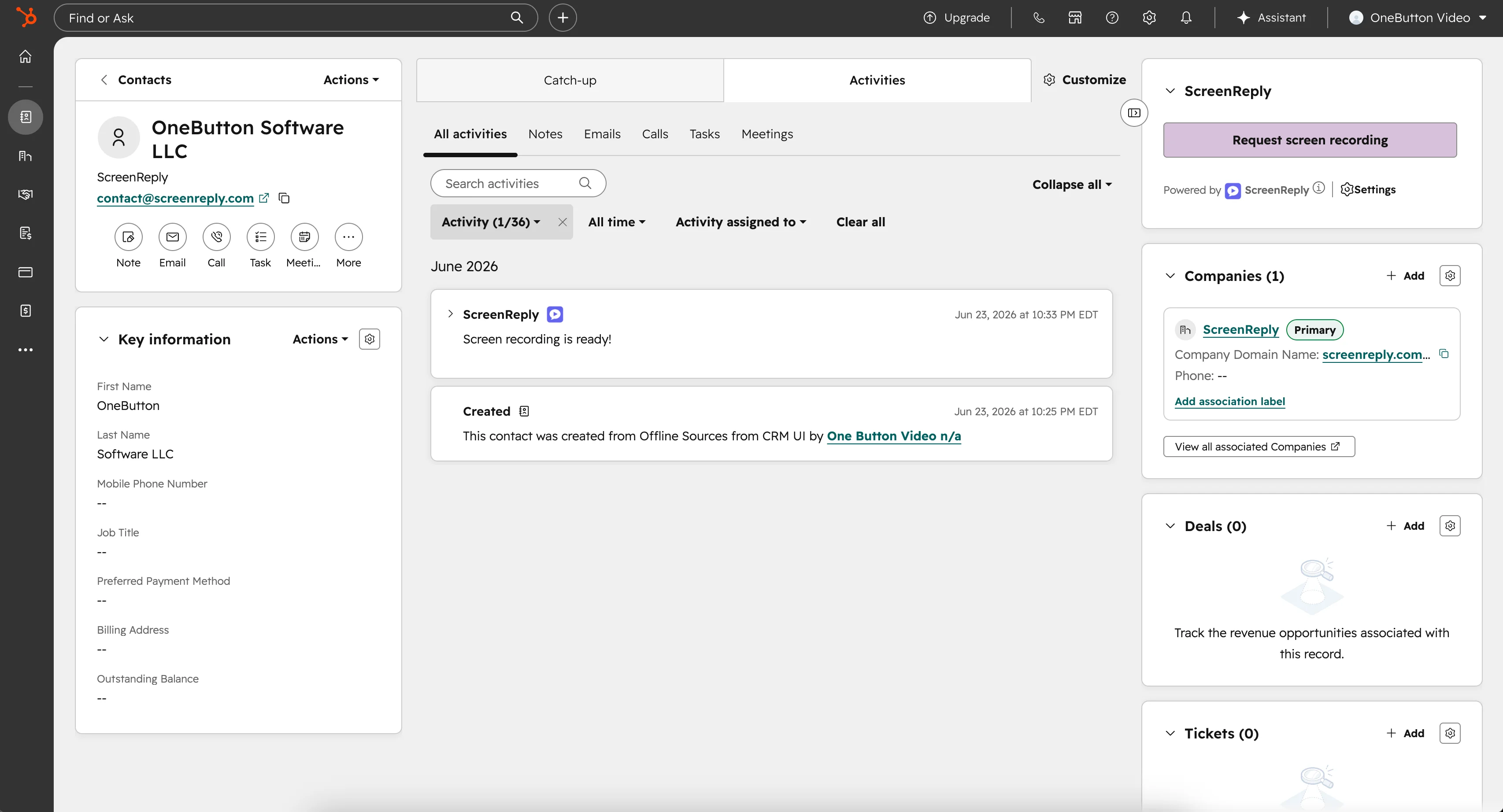The image size is (1503, 812).
Task: Add a company via Companies Add
Action: 1405,275
